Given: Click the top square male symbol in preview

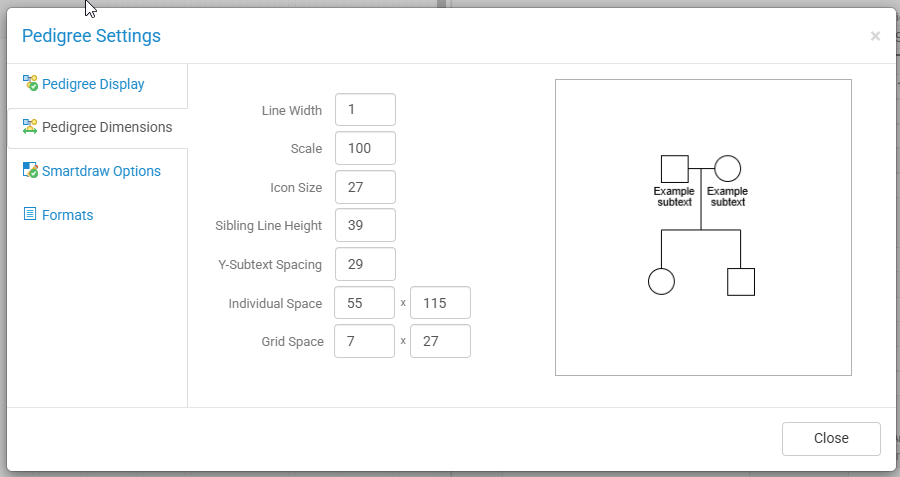Looking at the screenshot, I should [x=675, y=169].
